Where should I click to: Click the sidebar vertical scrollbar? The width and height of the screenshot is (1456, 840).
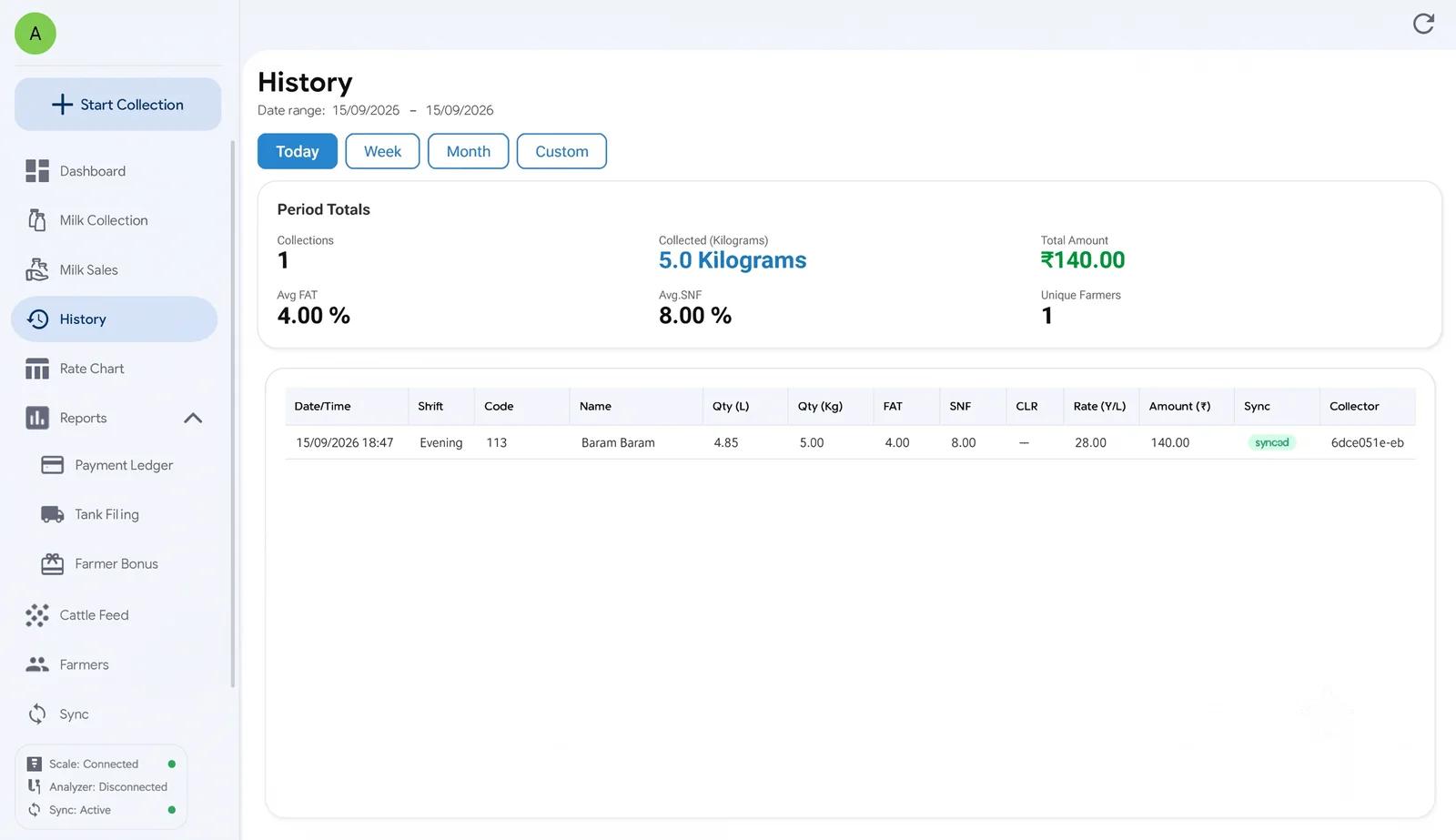[233, 414]
